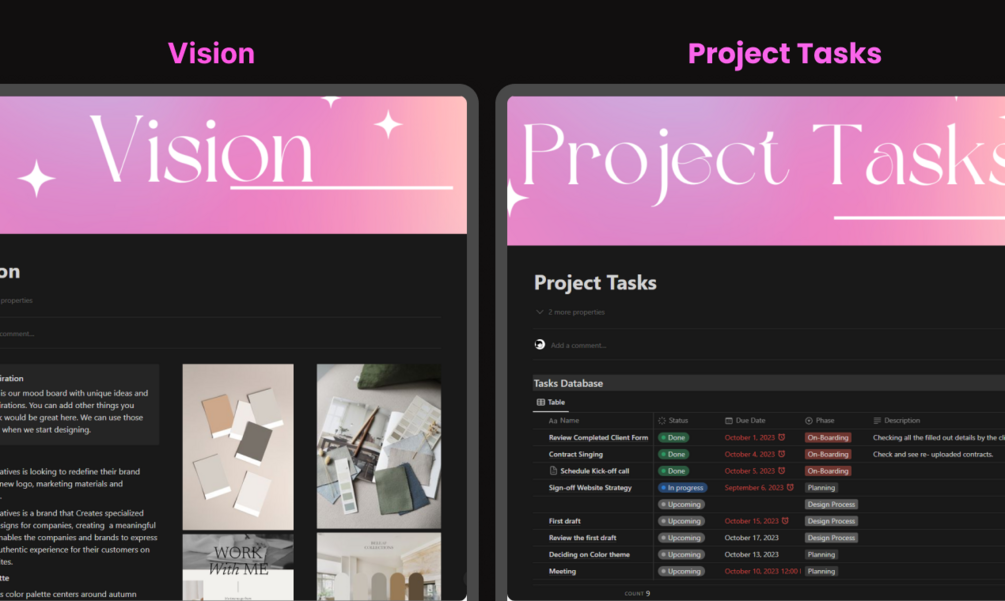Viewport: 1005px width, 601px height.
Task: Open paint color cards image in Vision page
Action: pos(238,447)
